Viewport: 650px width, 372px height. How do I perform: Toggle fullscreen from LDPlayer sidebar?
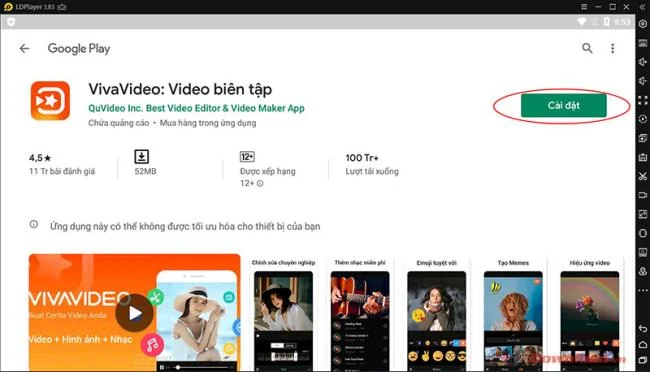pyautogui.click(x=643, y=100)
